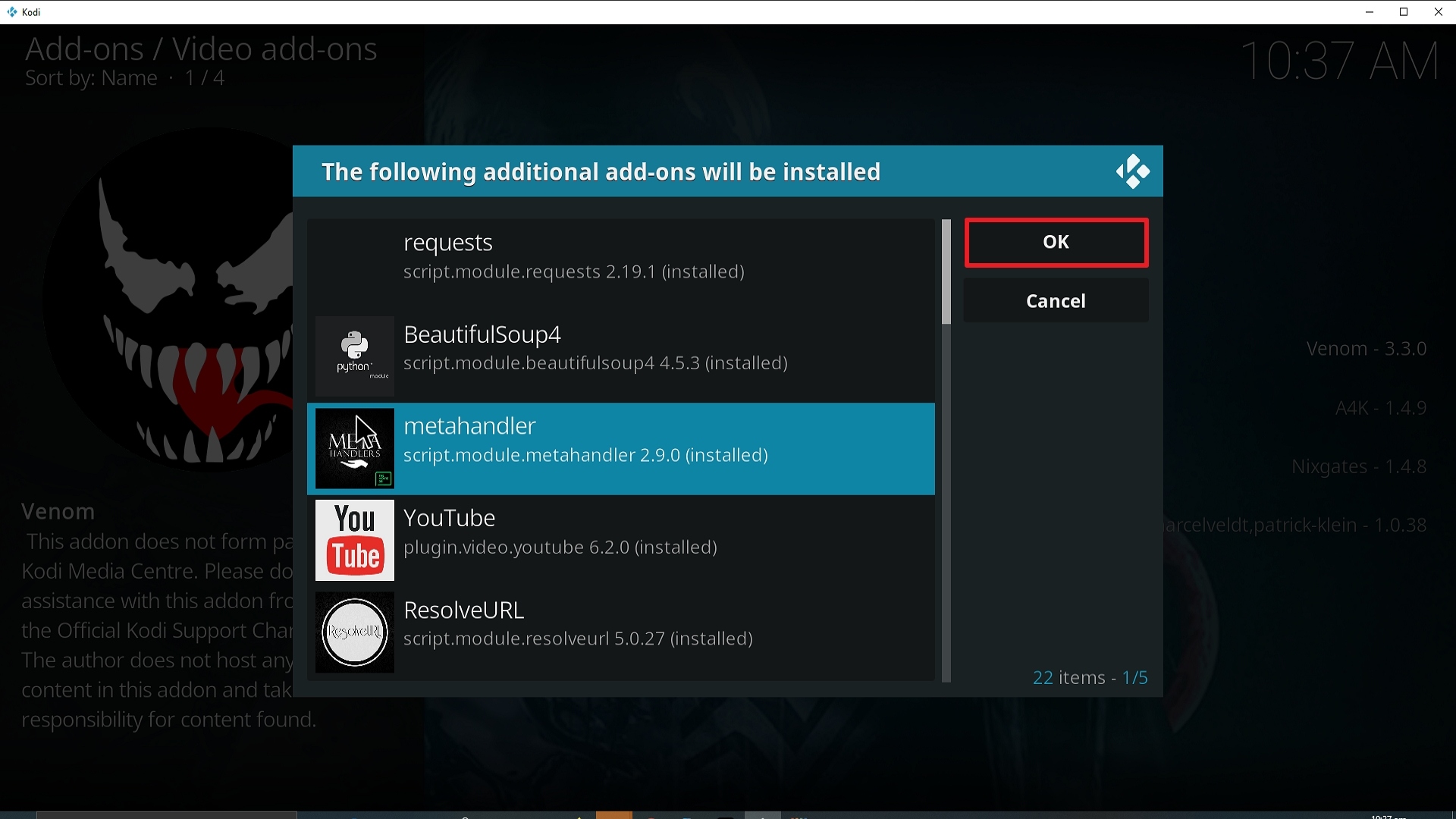Click script.module.metahandler 2.9.0 version text
1456x819 pixels.
click(585, 456)
